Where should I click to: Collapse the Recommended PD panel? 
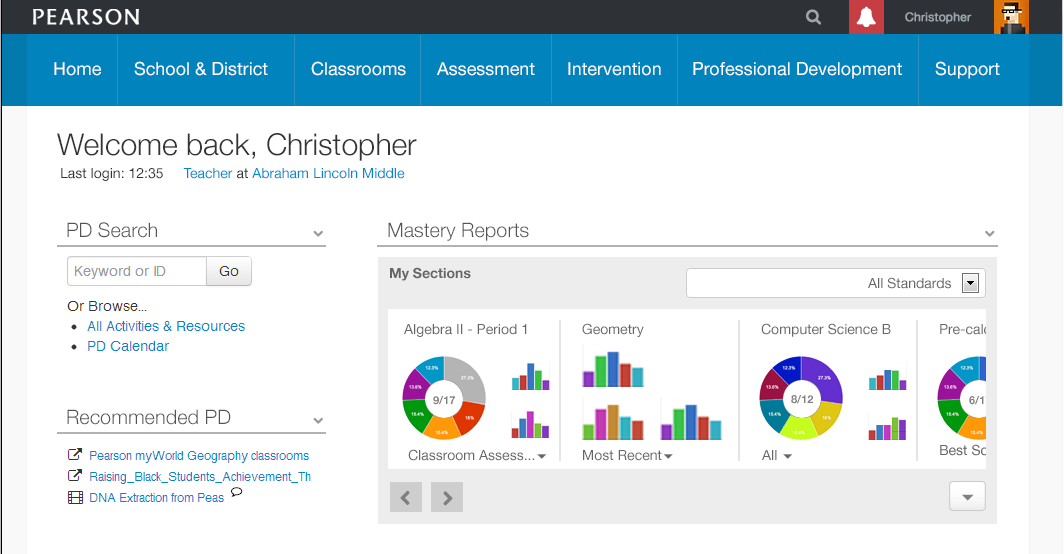click(318, 420)
